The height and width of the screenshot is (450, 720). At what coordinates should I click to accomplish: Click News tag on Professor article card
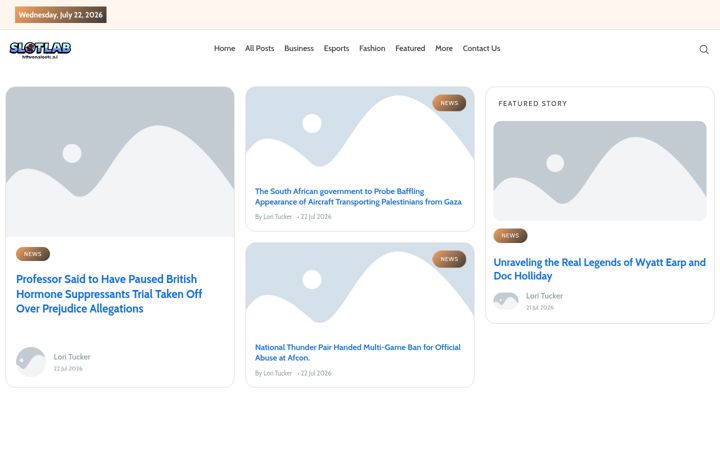(33, 254)
